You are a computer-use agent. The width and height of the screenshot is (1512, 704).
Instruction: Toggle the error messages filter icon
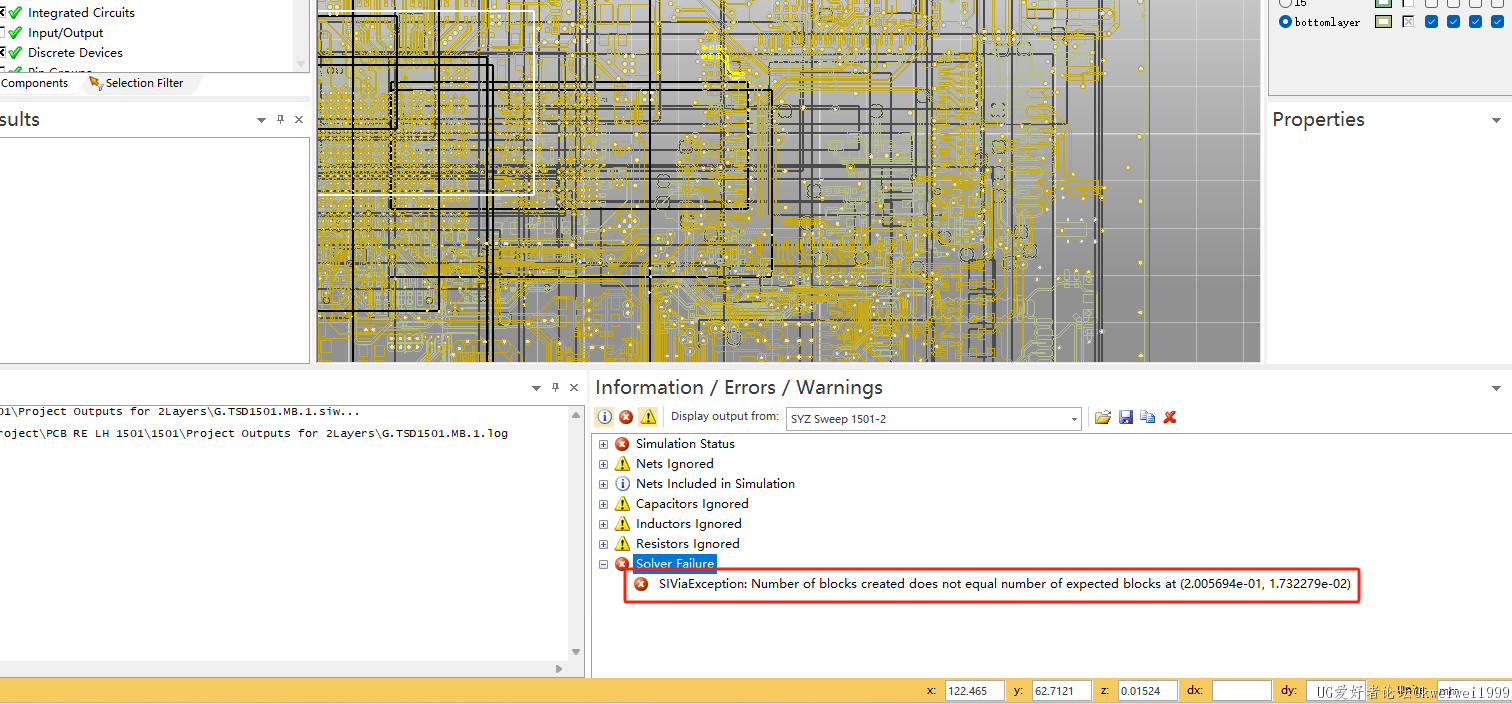coord(626,417)
